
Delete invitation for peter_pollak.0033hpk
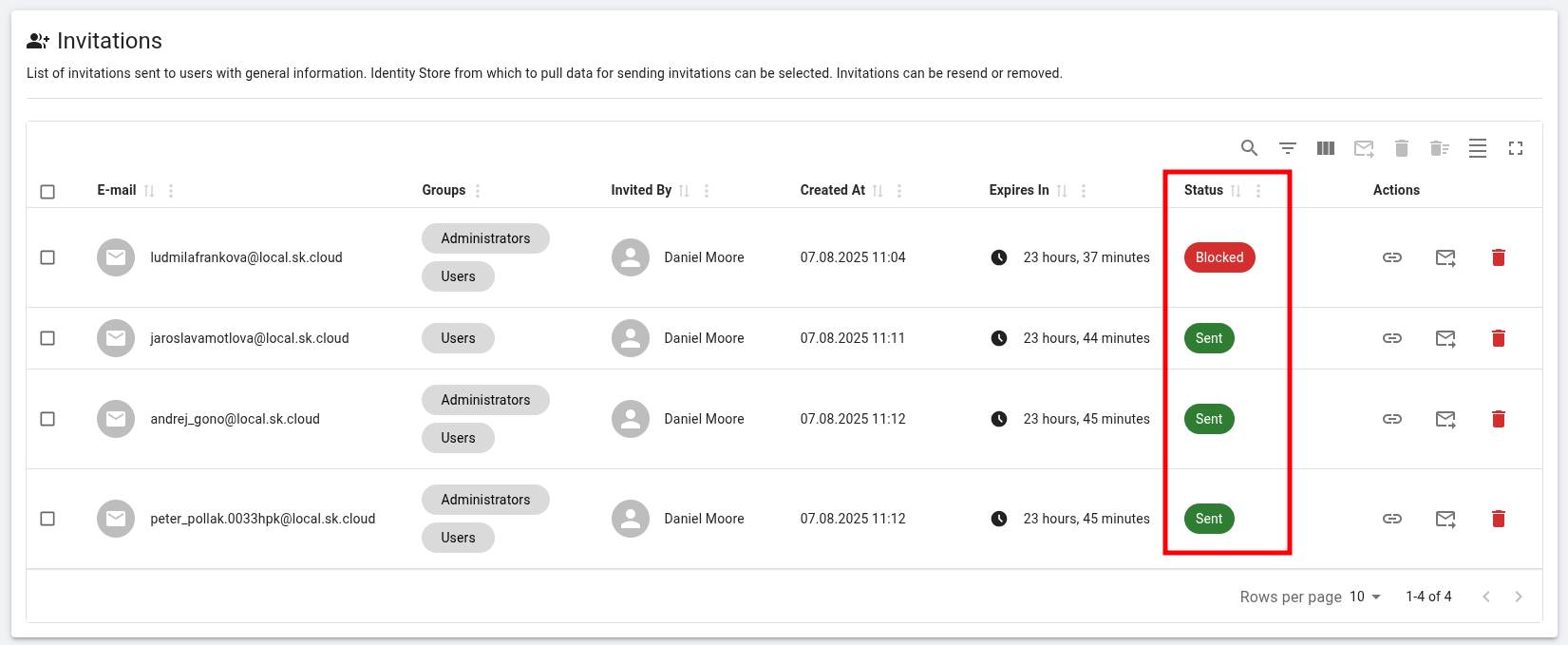pyautogui.click(x=1498, y=519)
